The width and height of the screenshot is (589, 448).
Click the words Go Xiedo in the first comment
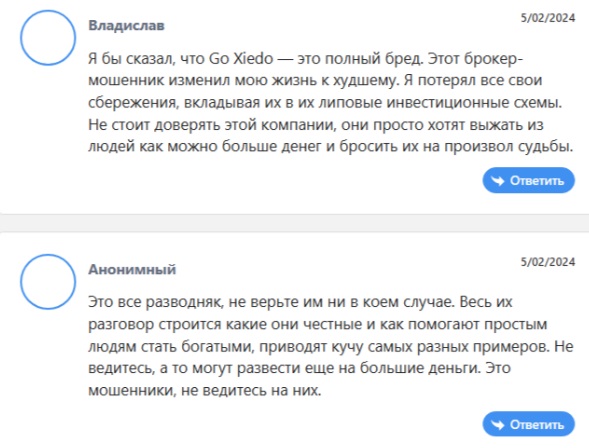(241, 59)
